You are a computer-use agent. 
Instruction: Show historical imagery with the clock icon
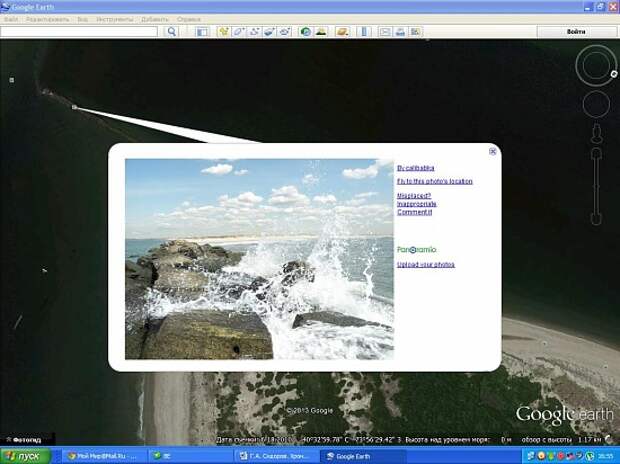pos(306,32)
